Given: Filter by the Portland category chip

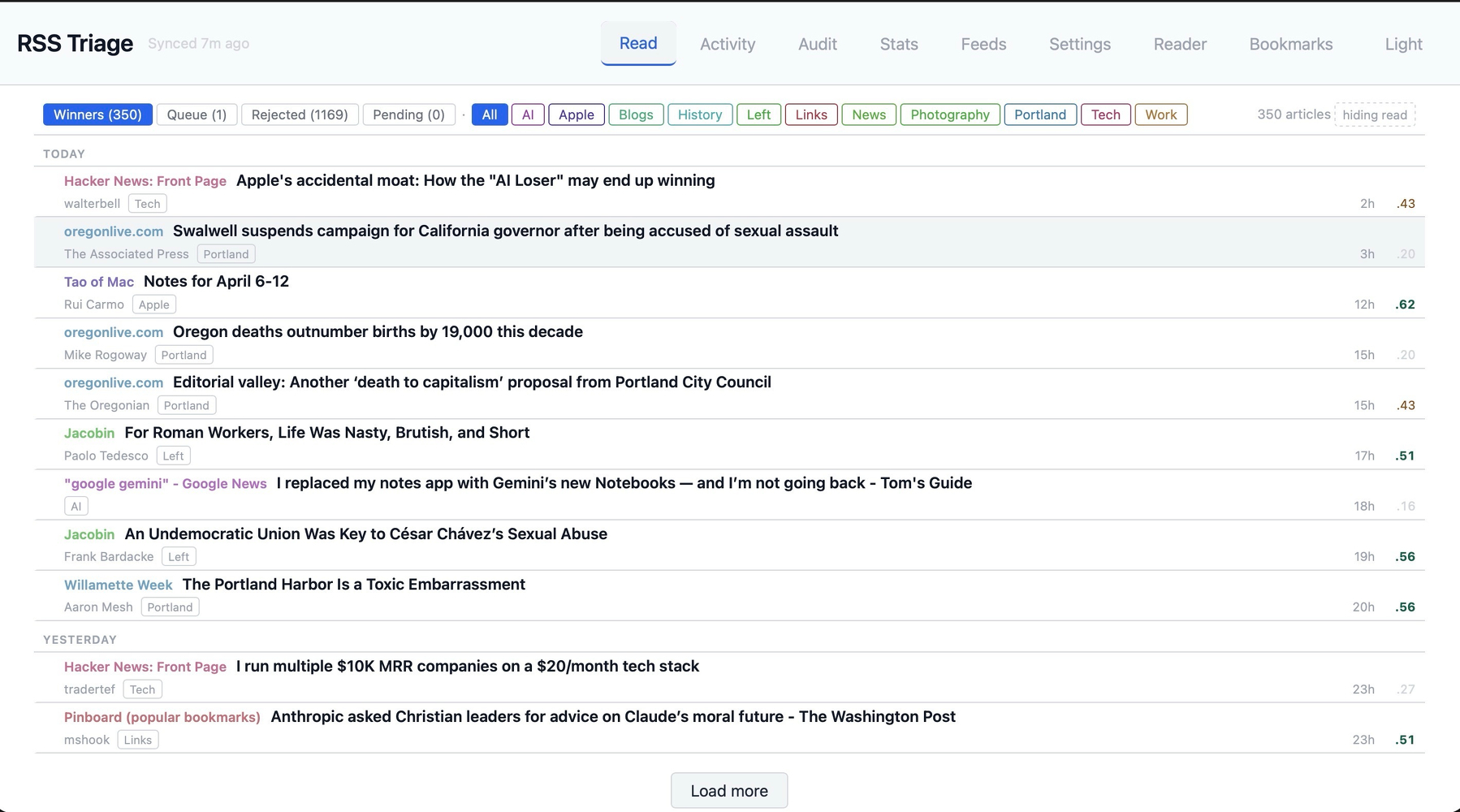Looking at the screenshot, I should [1039, 114].
